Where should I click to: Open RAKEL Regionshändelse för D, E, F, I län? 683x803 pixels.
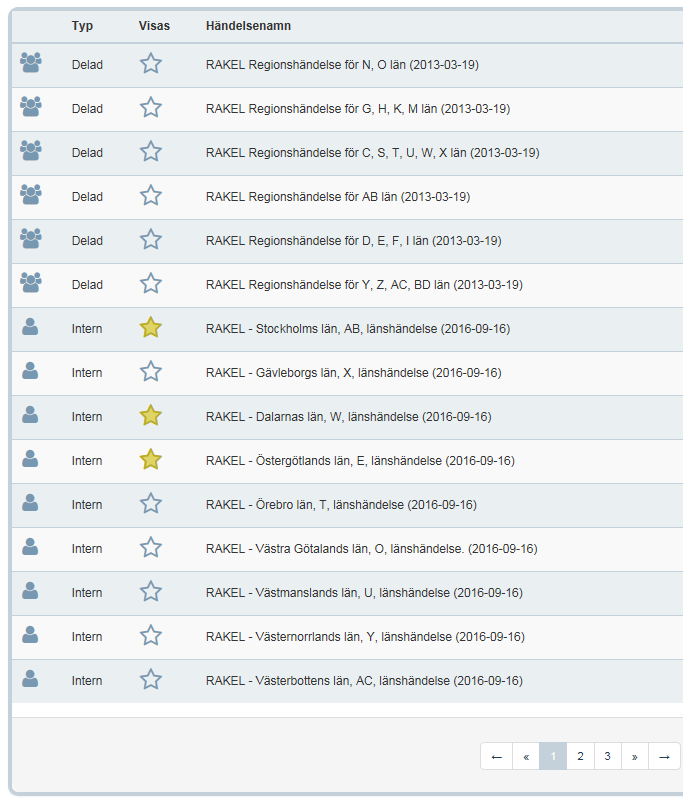[353, 241]
